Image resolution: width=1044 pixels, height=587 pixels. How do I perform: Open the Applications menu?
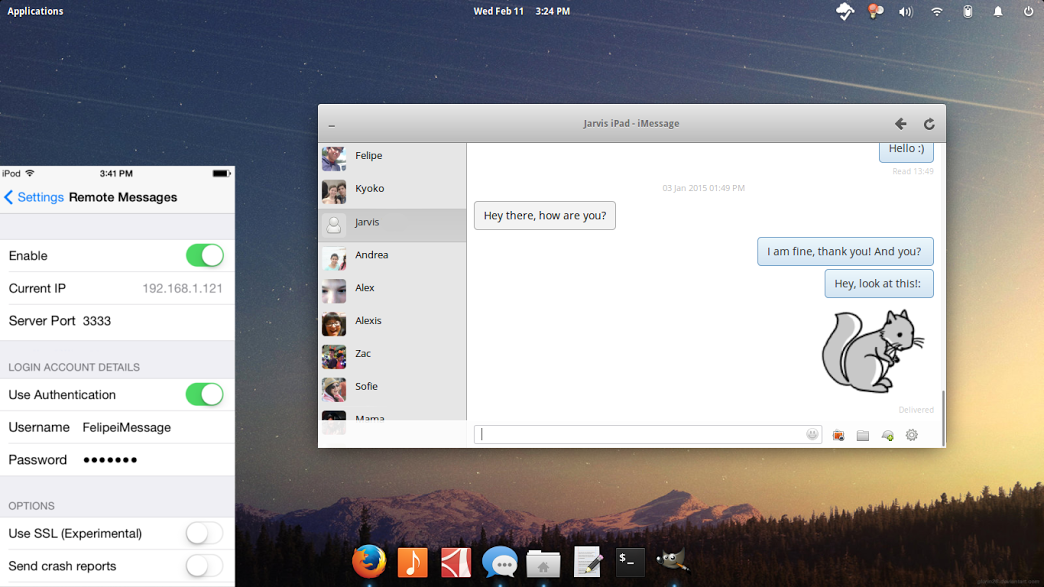coord(35,11)
